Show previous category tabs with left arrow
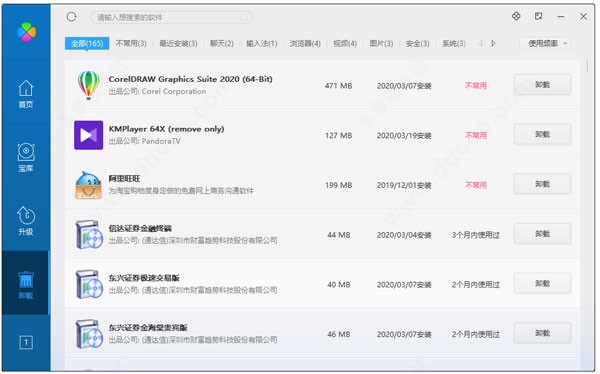Screen dimensions: 600x374 [x=480, y=43]
